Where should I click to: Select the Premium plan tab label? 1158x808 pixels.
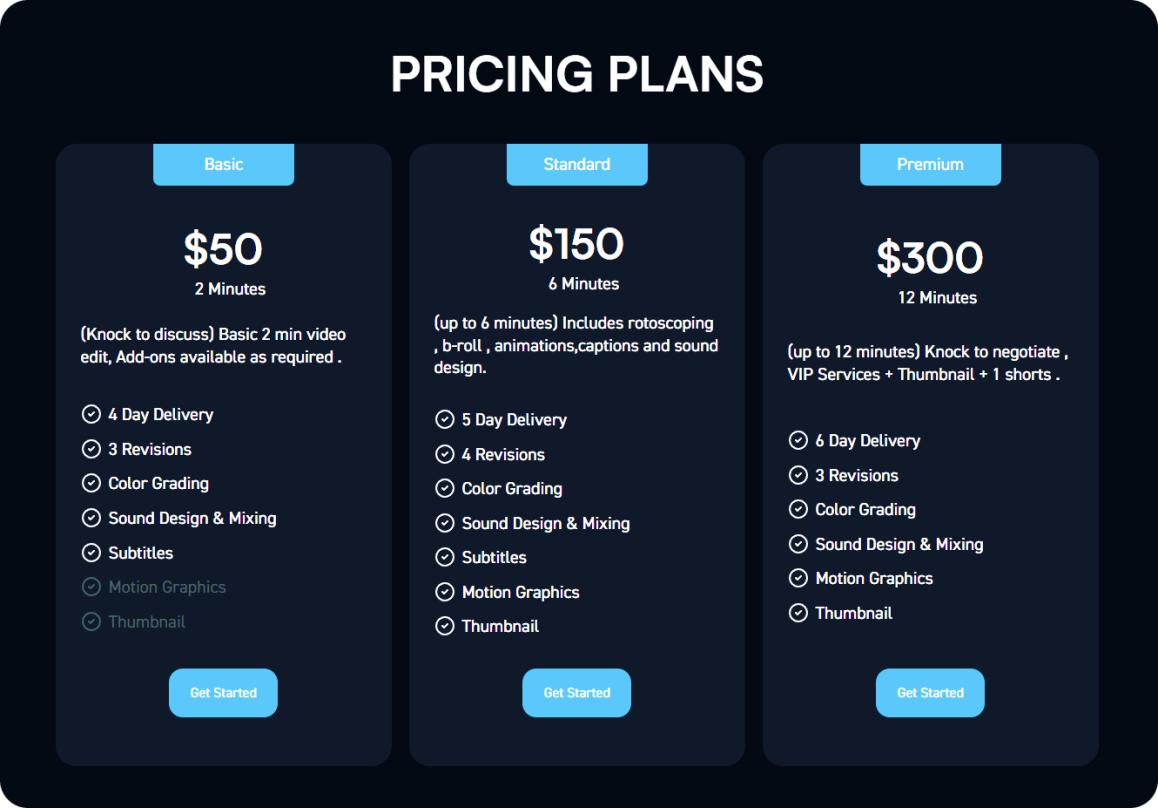931,165
